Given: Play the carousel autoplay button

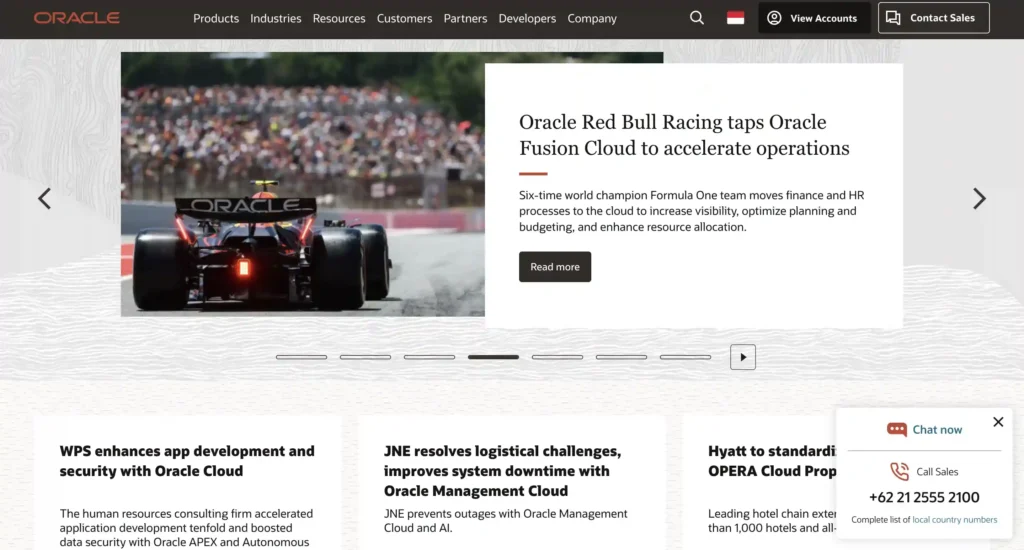Looking at the screenshot, I should pyautogui.click(x=743, y=357).
